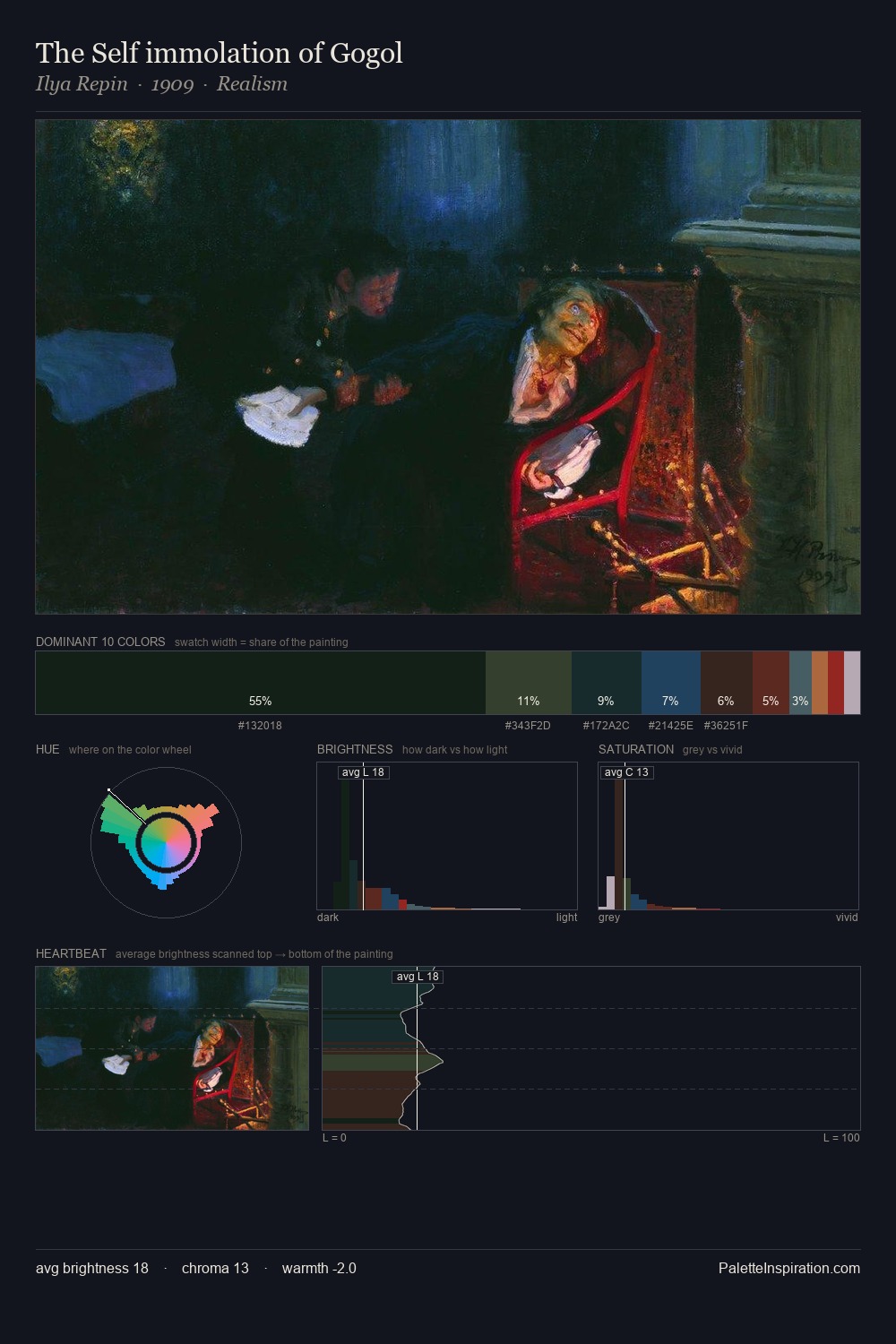Select the 3% slate grey swatch
Viewport: 896px width, 1344px height.
[x=800, y=683]
